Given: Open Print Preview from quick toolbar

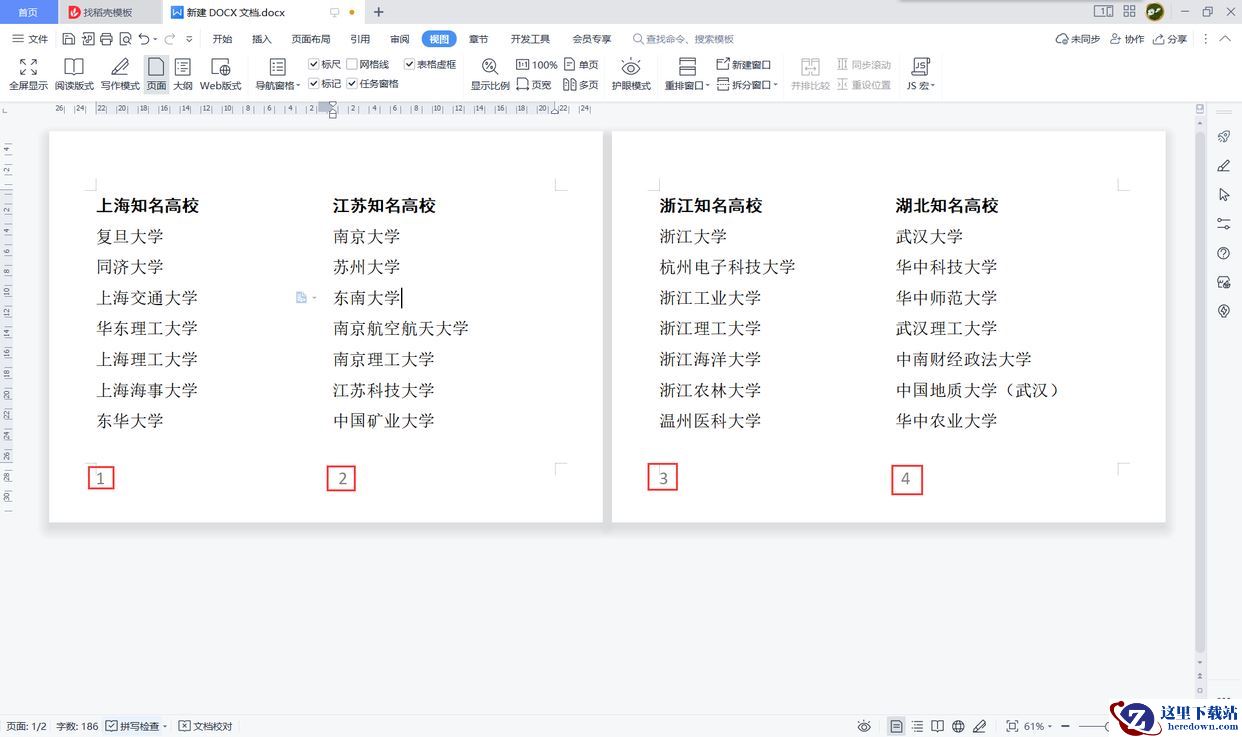Looking at the screenshot, I should (x=125, y=39).
